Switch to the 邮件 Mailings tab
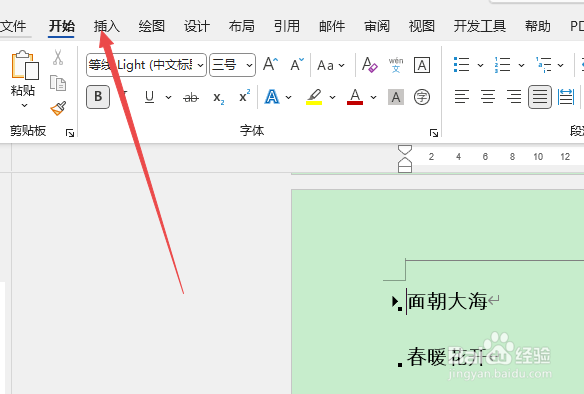 click(332, 26)
